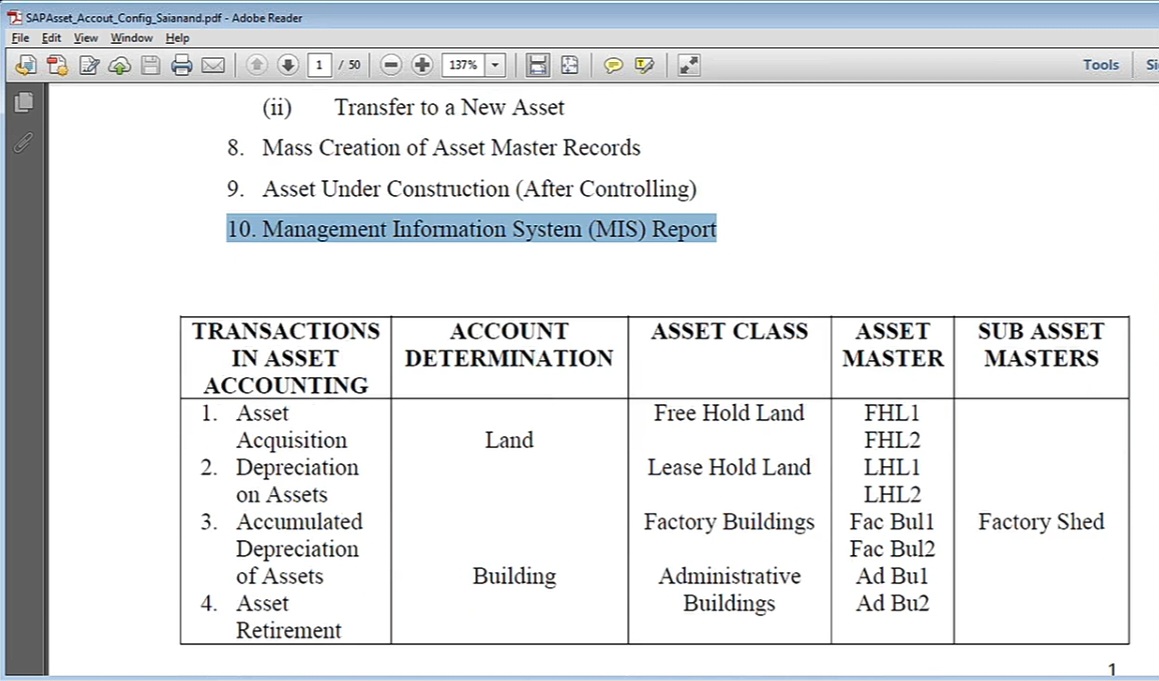This screenshot has height=681, width=1159.
Task: Open the attachments paperclip panel
Action: [x=24, y=141]
